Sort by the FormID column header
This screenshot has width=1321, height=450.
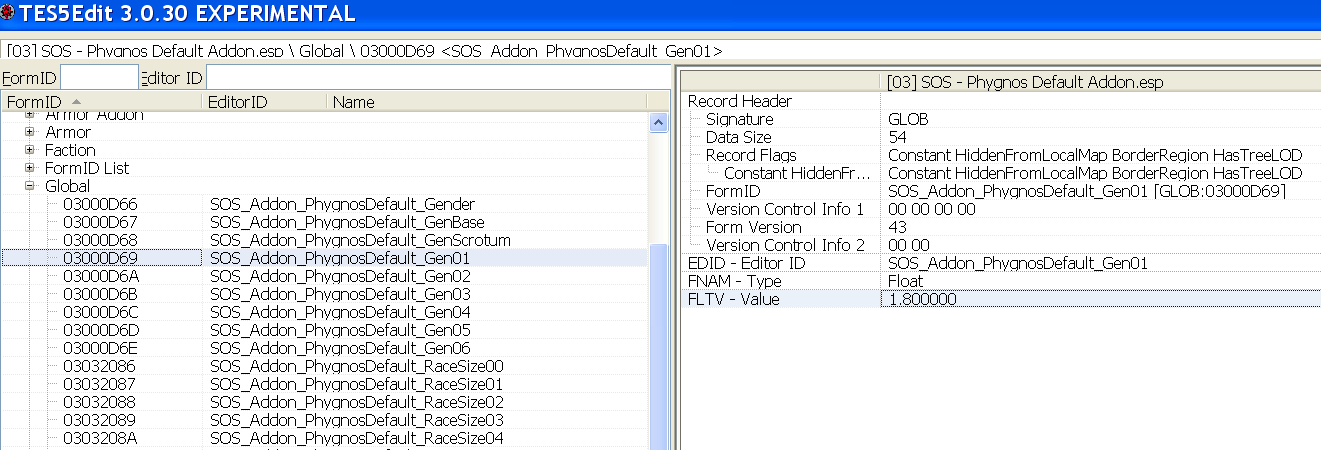pos(101,102)
